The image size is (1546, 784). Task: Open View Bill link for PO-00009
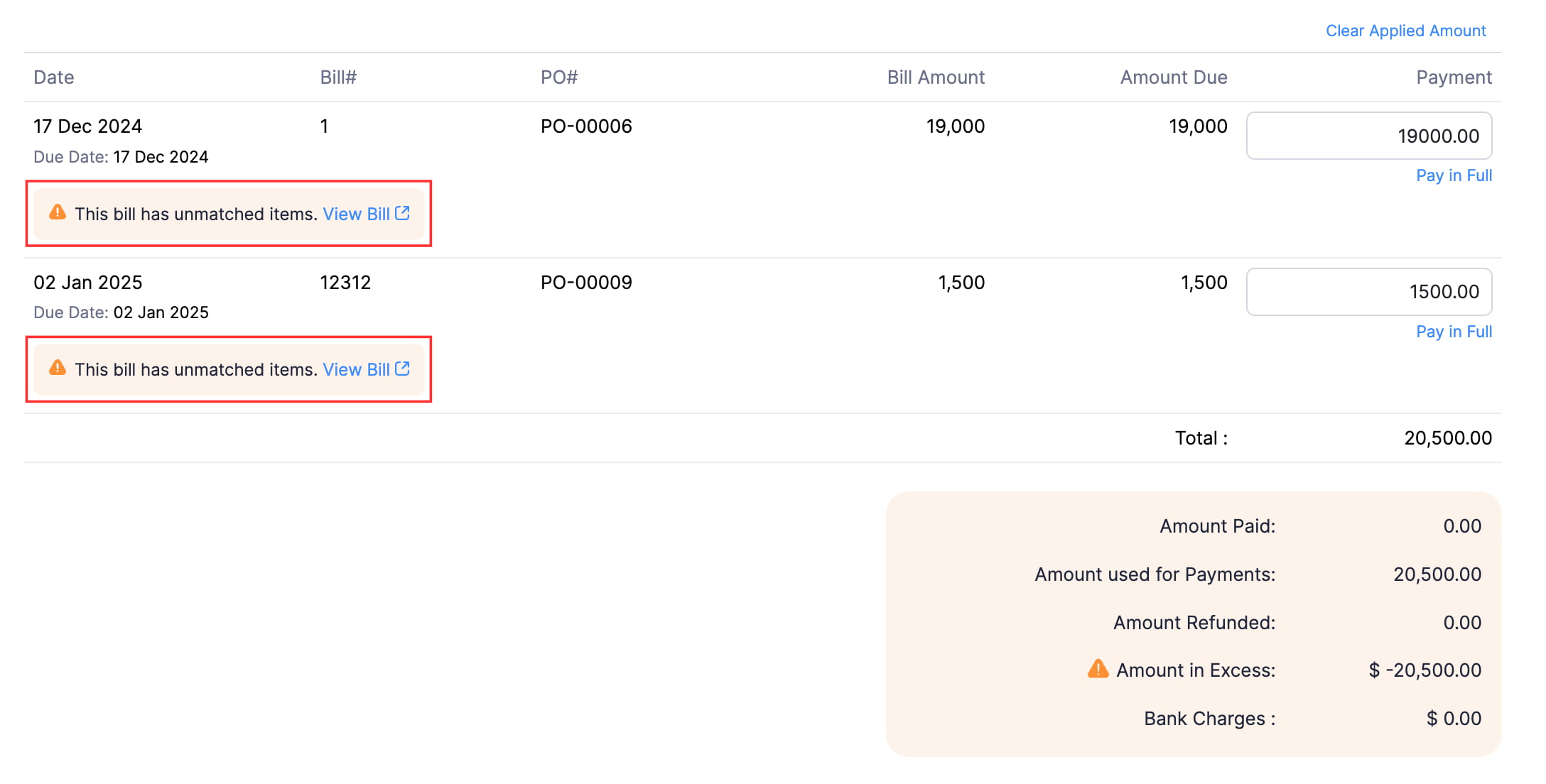pos(356,369)
